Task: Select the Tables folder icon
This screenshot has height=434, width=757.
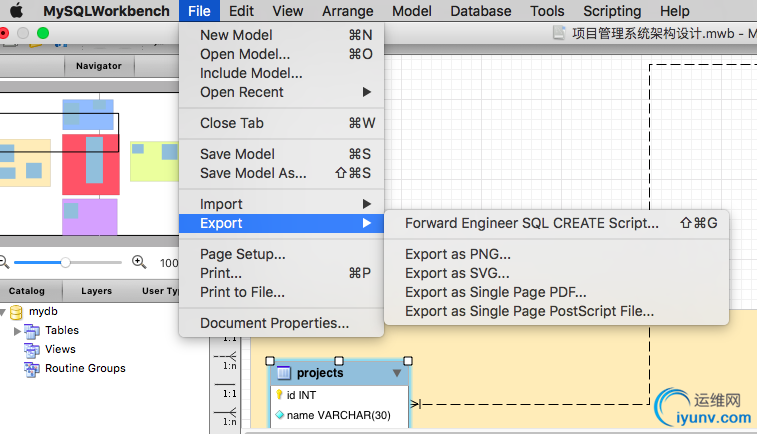Action: click(32, 331)
